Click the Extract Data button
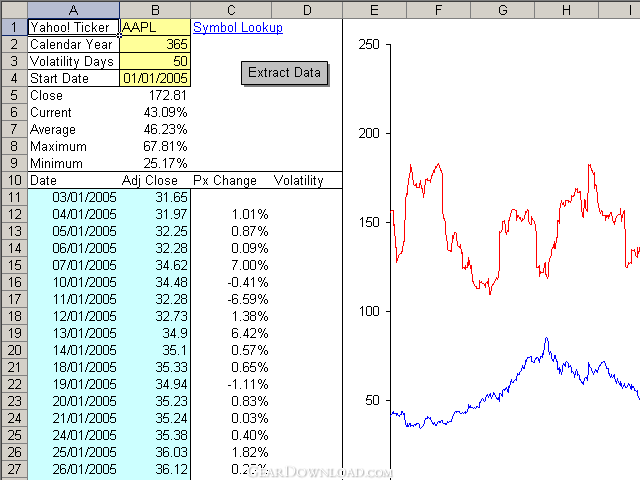The height and width of the screenshot is (480, 640). tap(285, 73)
